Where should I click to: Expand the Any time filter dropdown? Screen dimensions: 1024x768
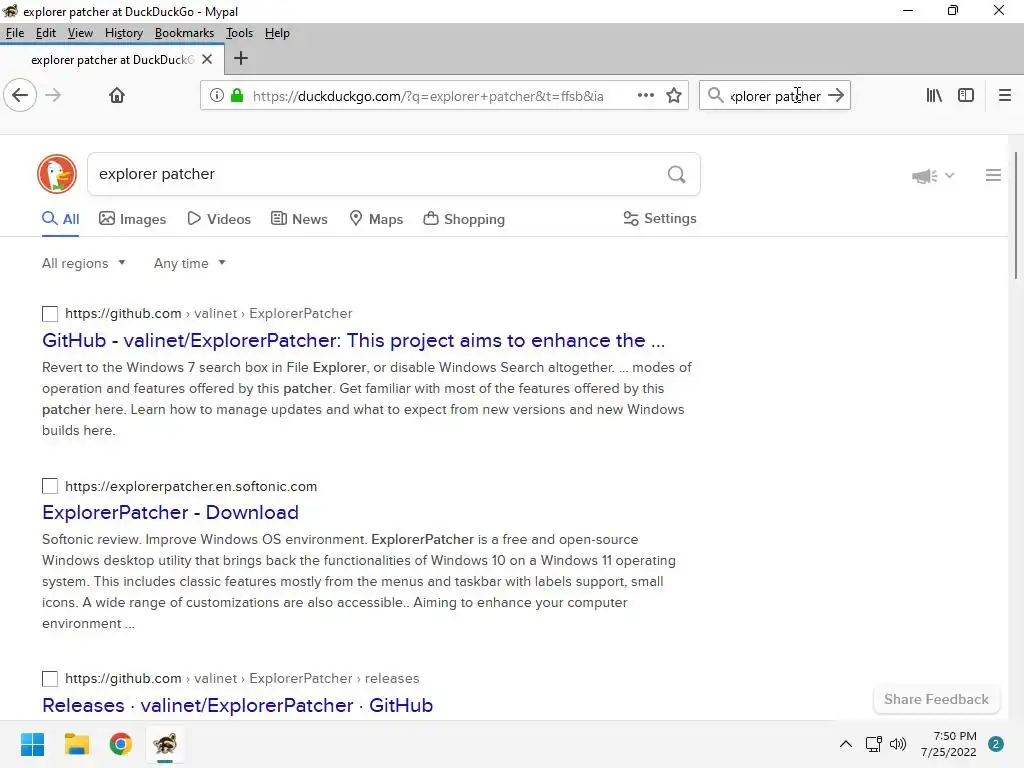189,263
